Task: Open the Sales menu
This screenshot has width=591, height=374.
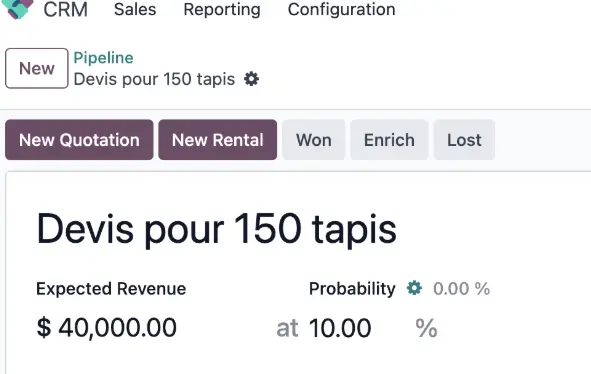Action: 135,9
